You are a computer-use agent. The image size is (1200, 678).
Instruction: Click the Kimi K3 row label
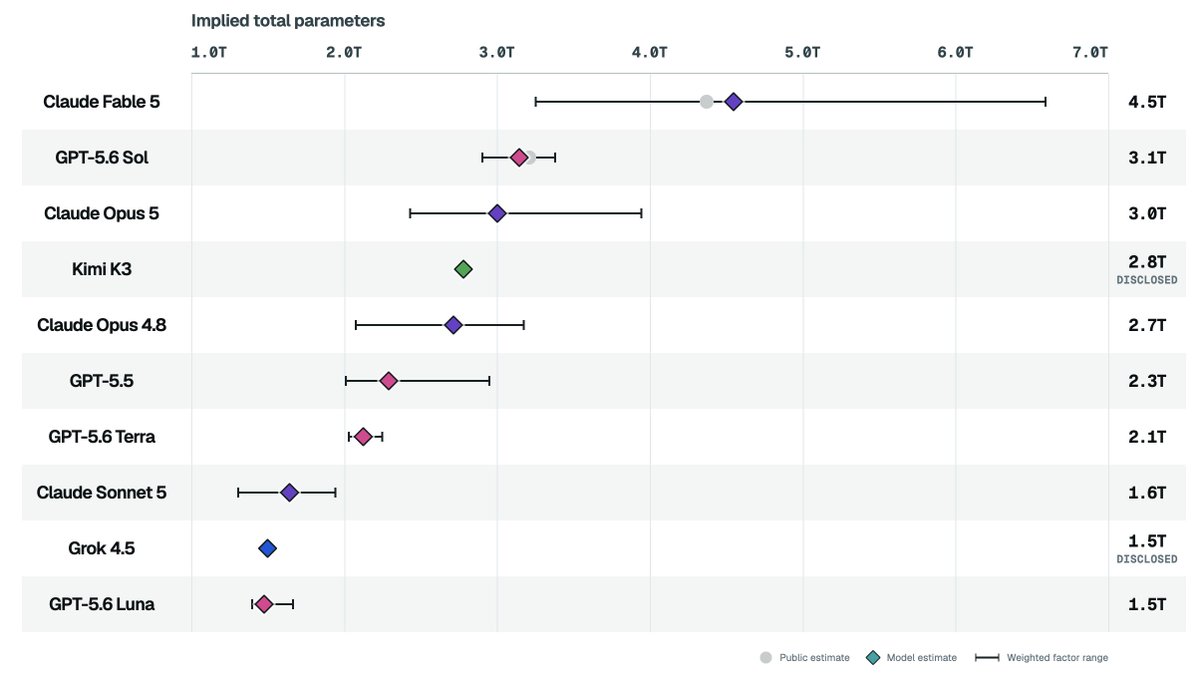pos(102,269)
